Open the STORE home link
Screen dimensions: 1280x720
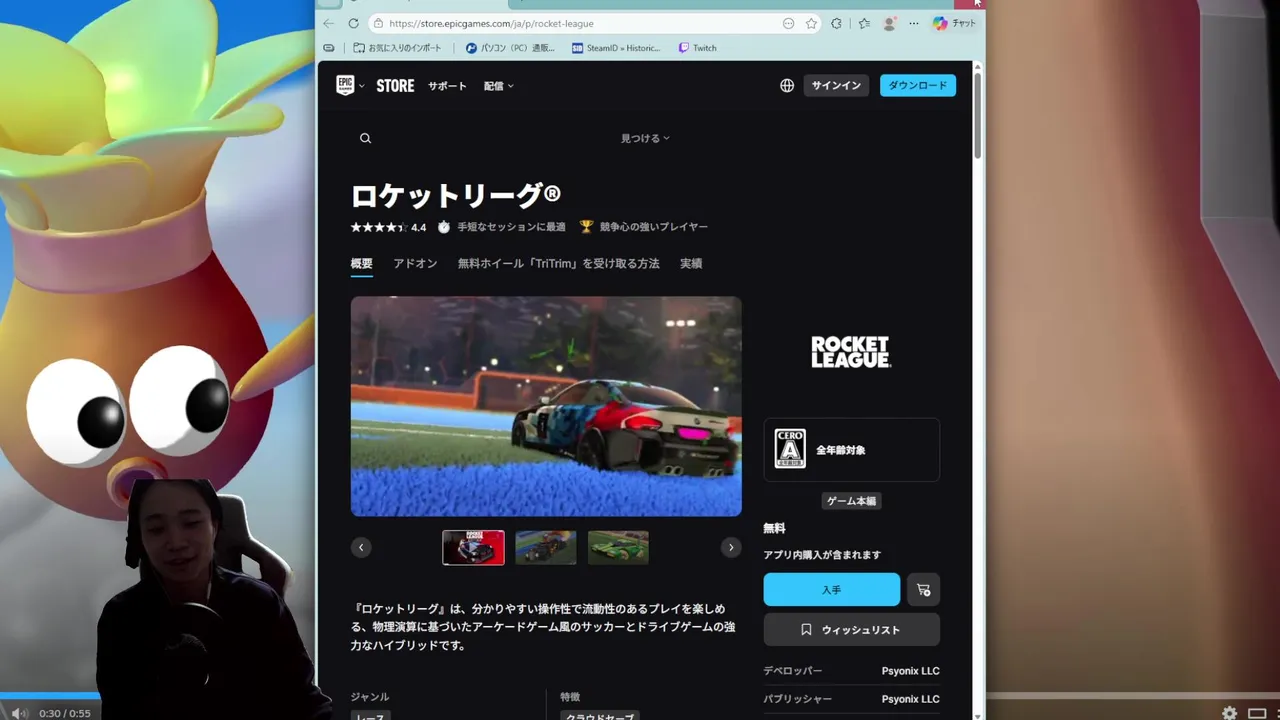395,86
